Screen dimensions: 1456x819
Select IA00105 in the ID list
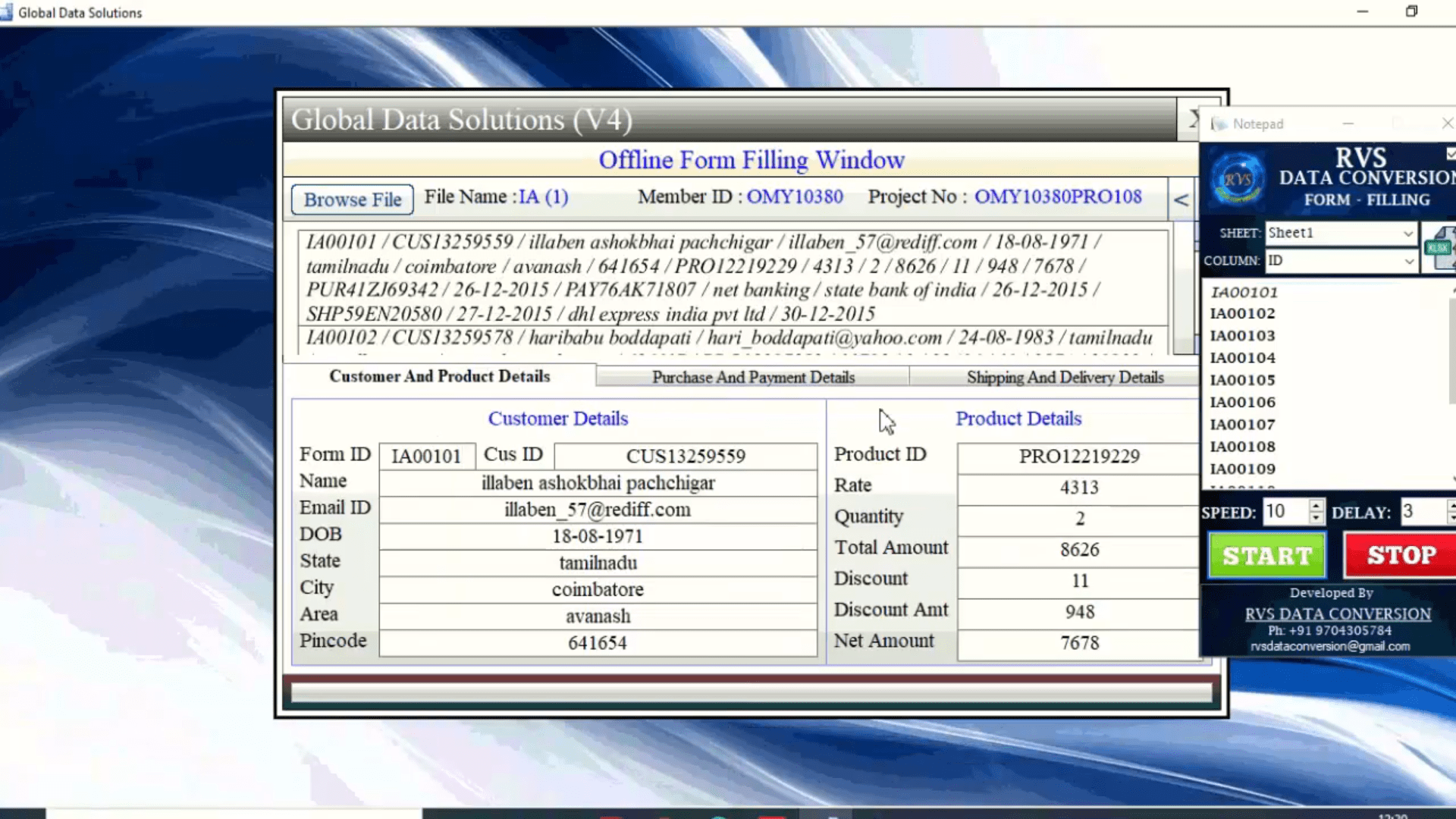[1242, 380]
